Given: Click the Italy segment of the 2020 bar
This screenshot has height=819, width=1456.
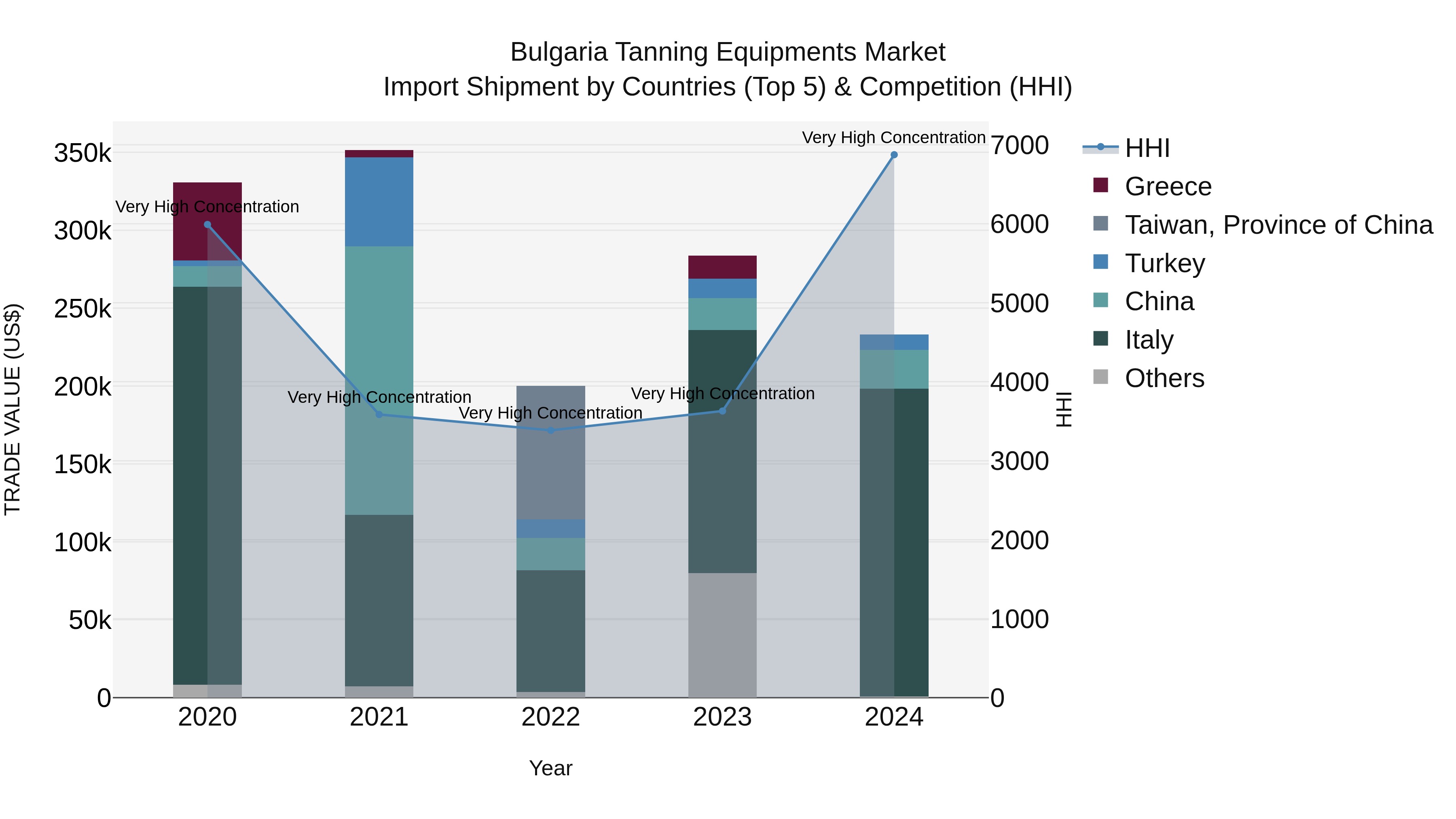Looking at the screenshot, I should pyautogui.click(x=207, y=485).
